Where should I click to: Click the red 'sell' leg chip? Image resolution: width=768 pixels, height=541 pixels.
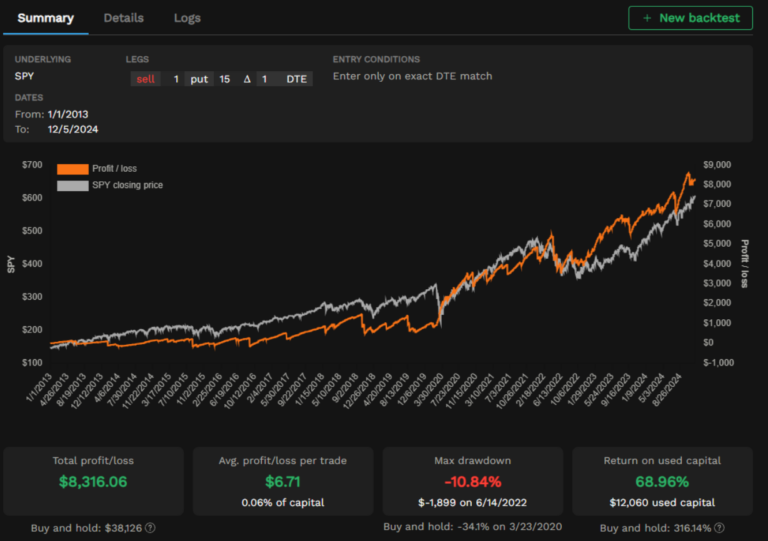[145, 79]
